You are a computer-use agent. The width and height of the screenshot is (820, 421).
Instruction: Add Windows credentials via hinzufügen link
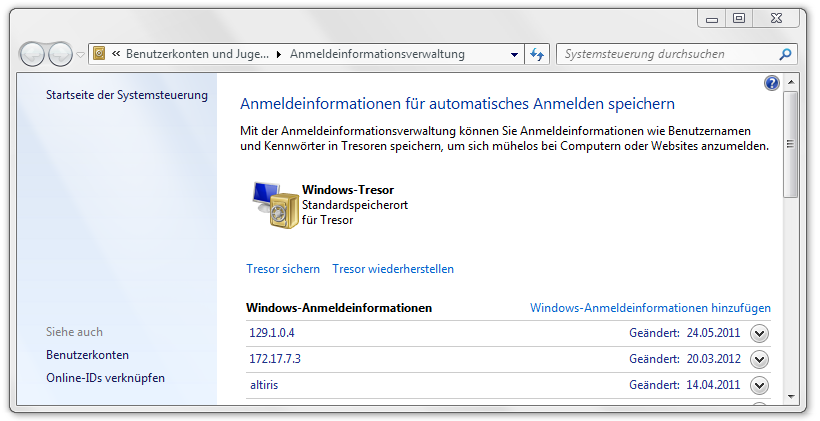[x=650, y=308]
